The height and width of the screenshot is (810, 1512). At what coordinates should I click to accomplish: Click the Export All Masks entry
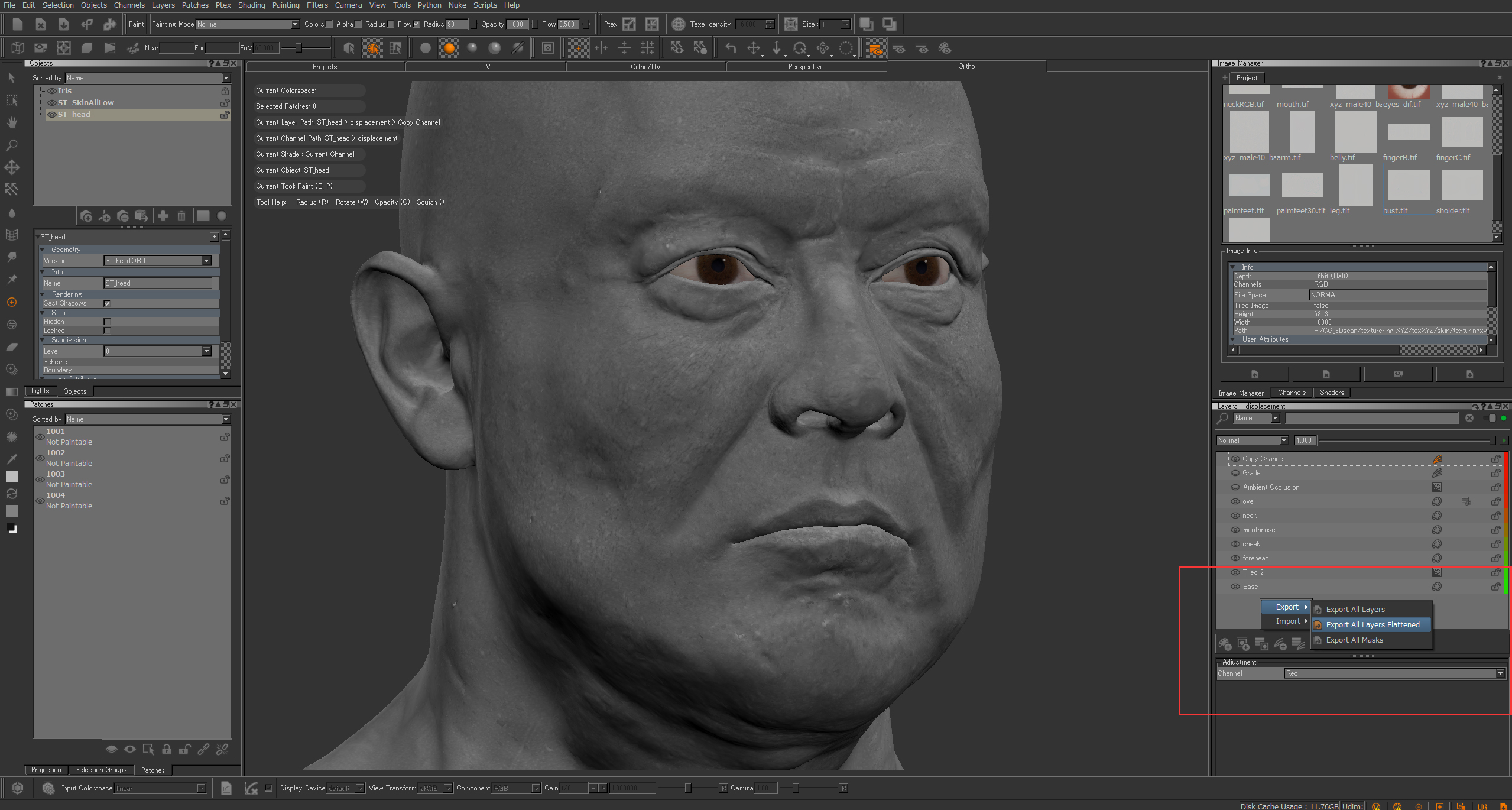pyautogui.click(x=1354, y=640)
